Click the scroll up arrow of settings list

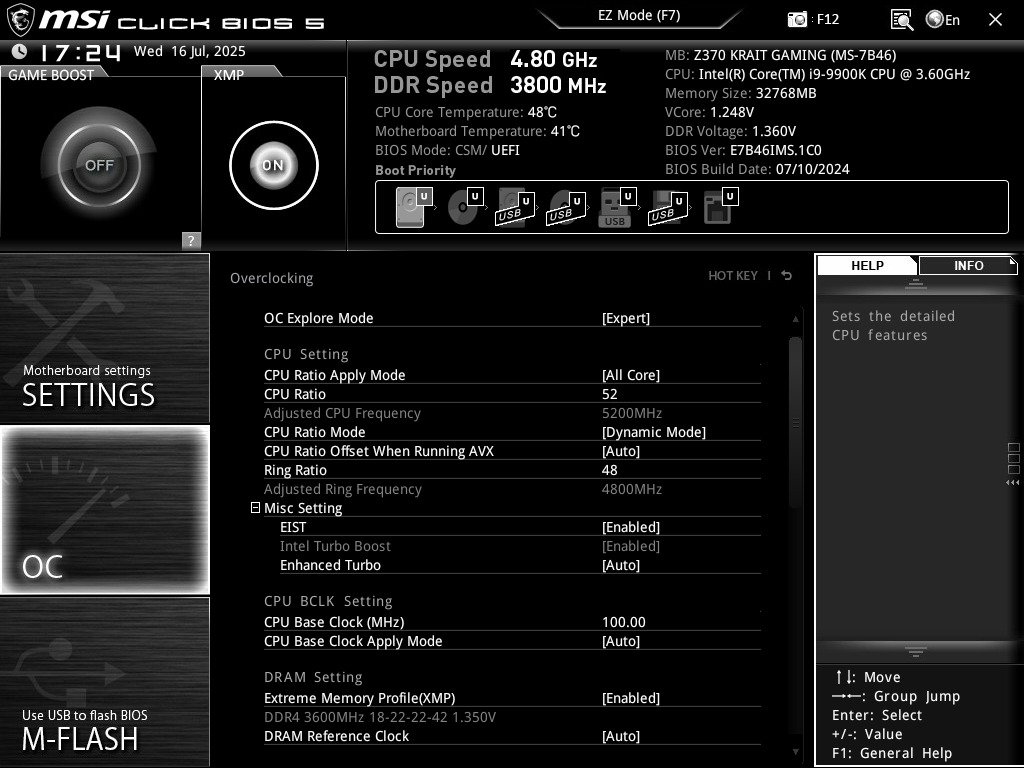tap(795, 319)
